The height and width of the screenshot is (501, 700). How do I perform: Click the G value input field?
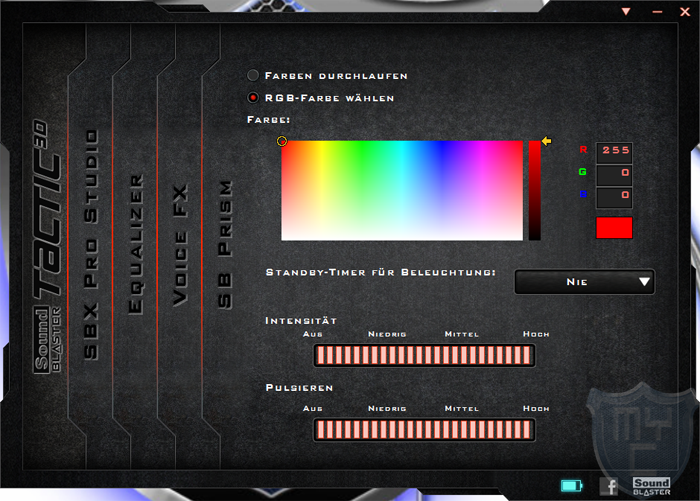[x=614, y=175]
